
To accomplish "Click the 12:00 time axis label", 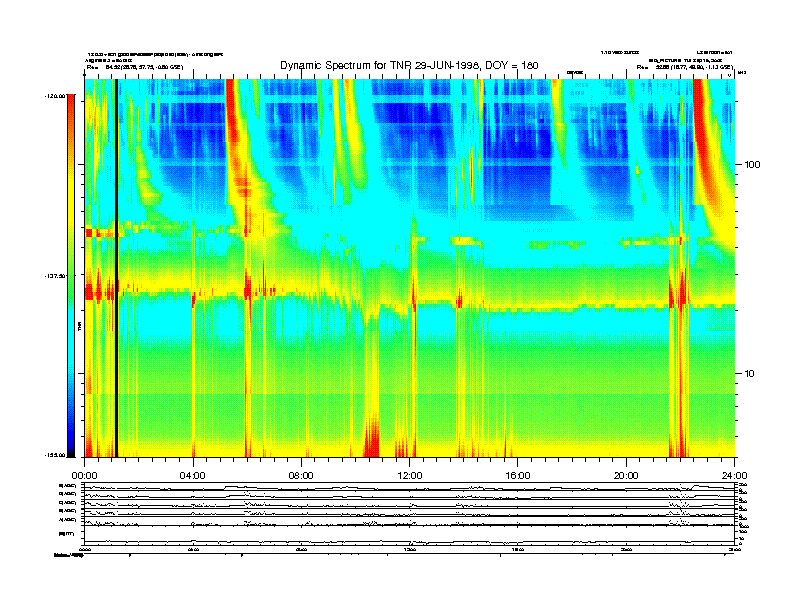I will pyautogui.click(x=410, y=476).
